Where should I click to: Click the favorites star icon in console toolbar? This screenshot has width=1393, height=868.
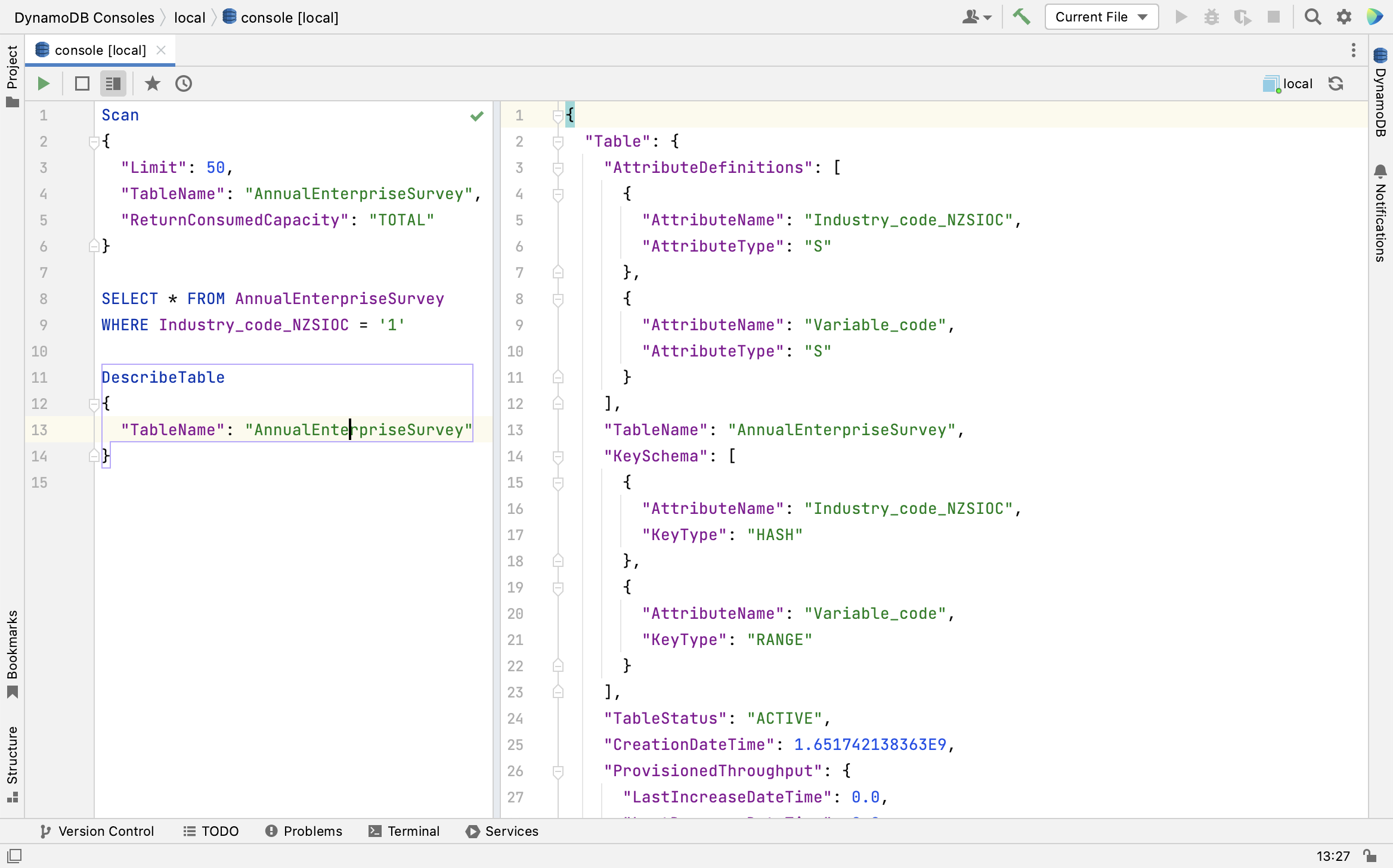[153, 83]
